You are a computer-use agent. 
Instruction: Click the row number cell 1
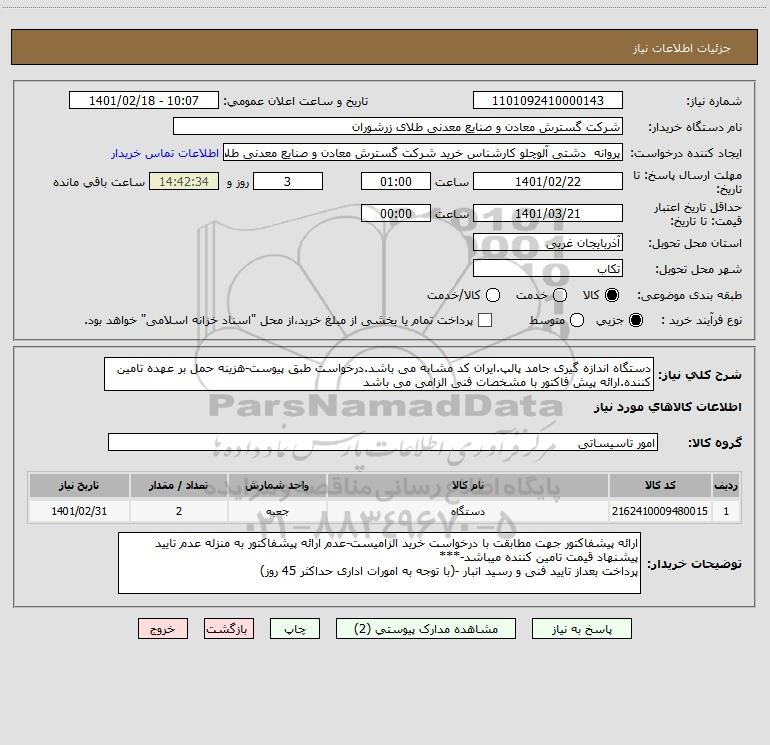(x=726, y=511)
